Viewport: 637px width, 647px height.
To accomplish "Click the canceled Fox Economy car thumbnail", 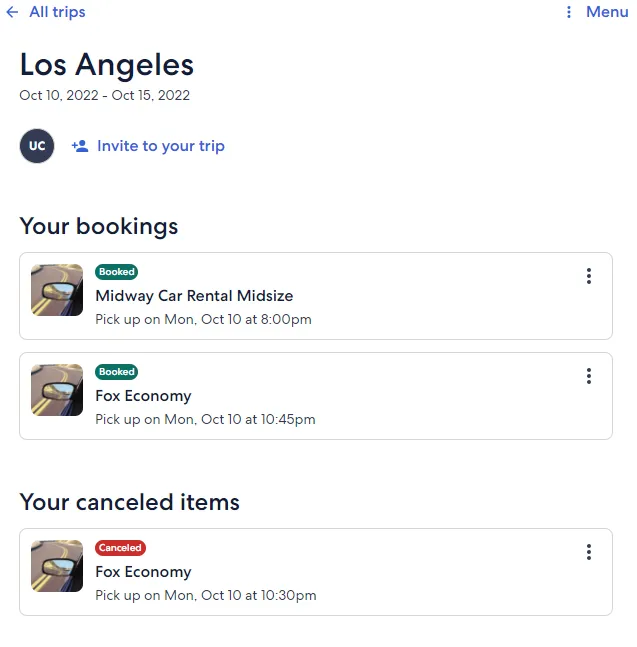I will 57,566.
